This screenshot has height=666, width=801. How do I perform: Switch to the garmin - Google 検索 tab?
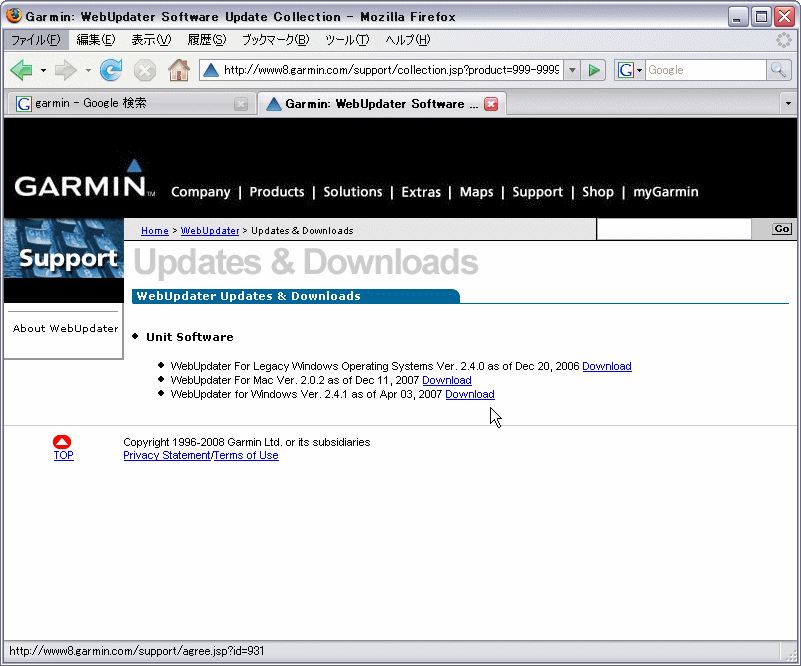(130, 104)
